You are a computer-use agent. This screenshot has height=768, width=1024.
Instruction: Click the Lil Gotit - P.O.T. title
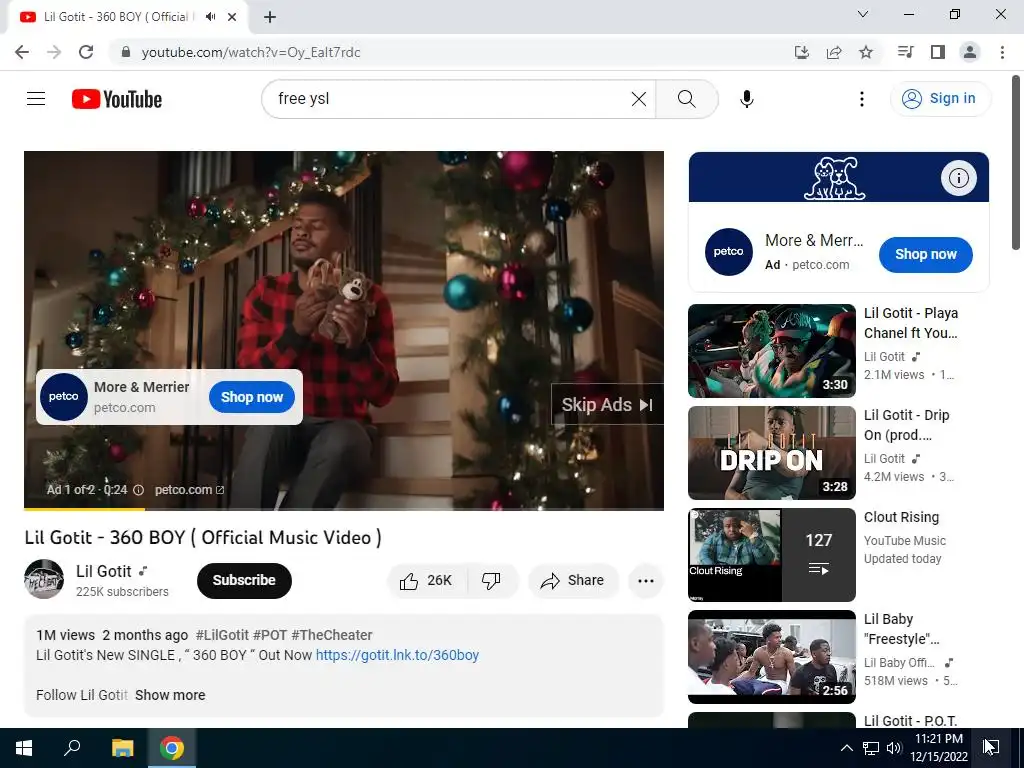point(910,721)
